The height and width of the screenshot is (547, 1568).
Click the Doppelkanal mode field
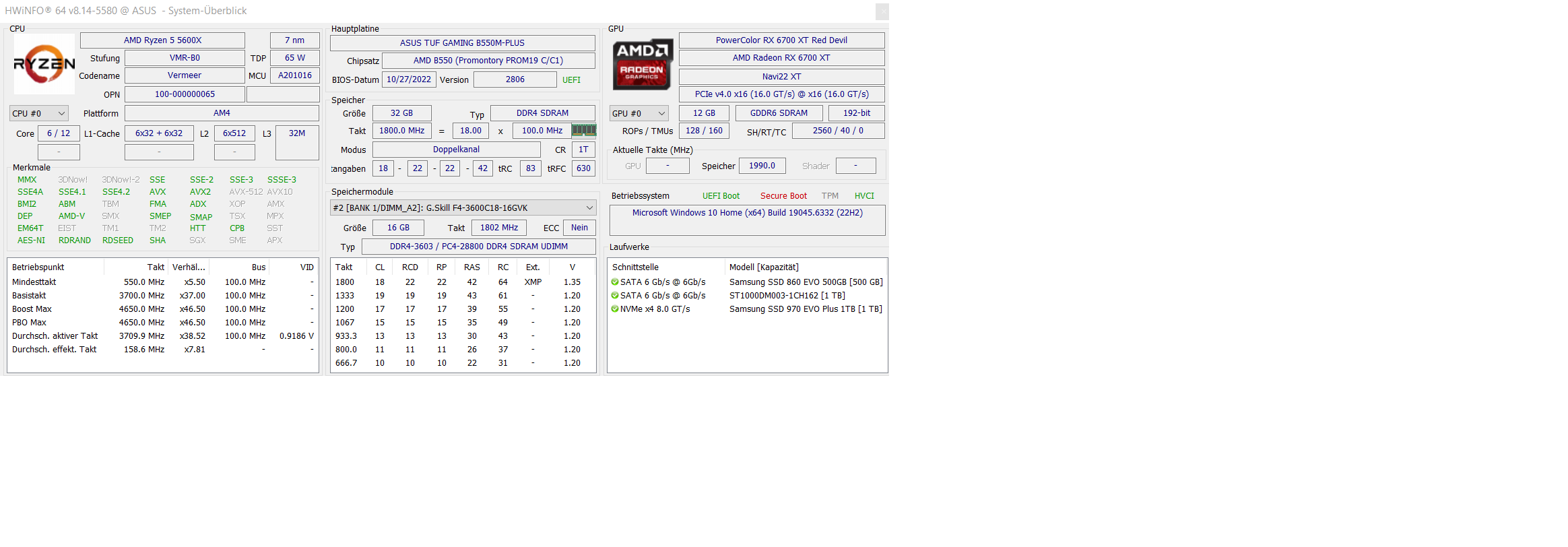click(456, 150)
